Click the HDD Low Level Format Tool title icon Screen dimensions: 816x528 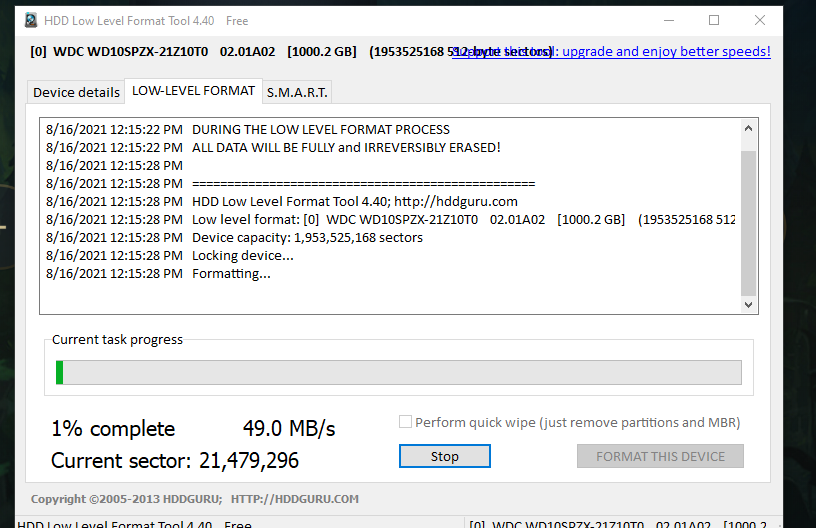(x=31, y=20)
